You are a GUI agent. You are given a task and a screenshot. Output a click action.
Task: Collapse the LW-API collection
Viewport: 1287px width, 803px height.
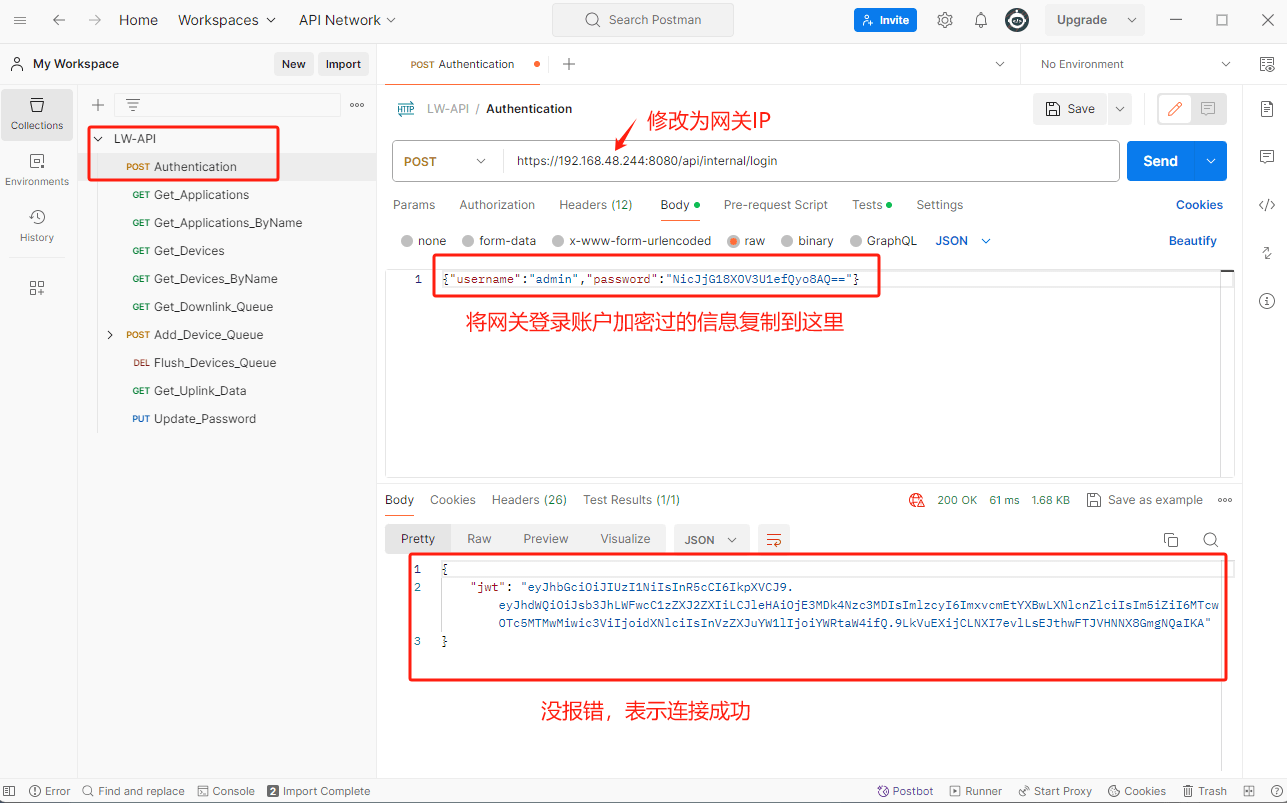98,139
